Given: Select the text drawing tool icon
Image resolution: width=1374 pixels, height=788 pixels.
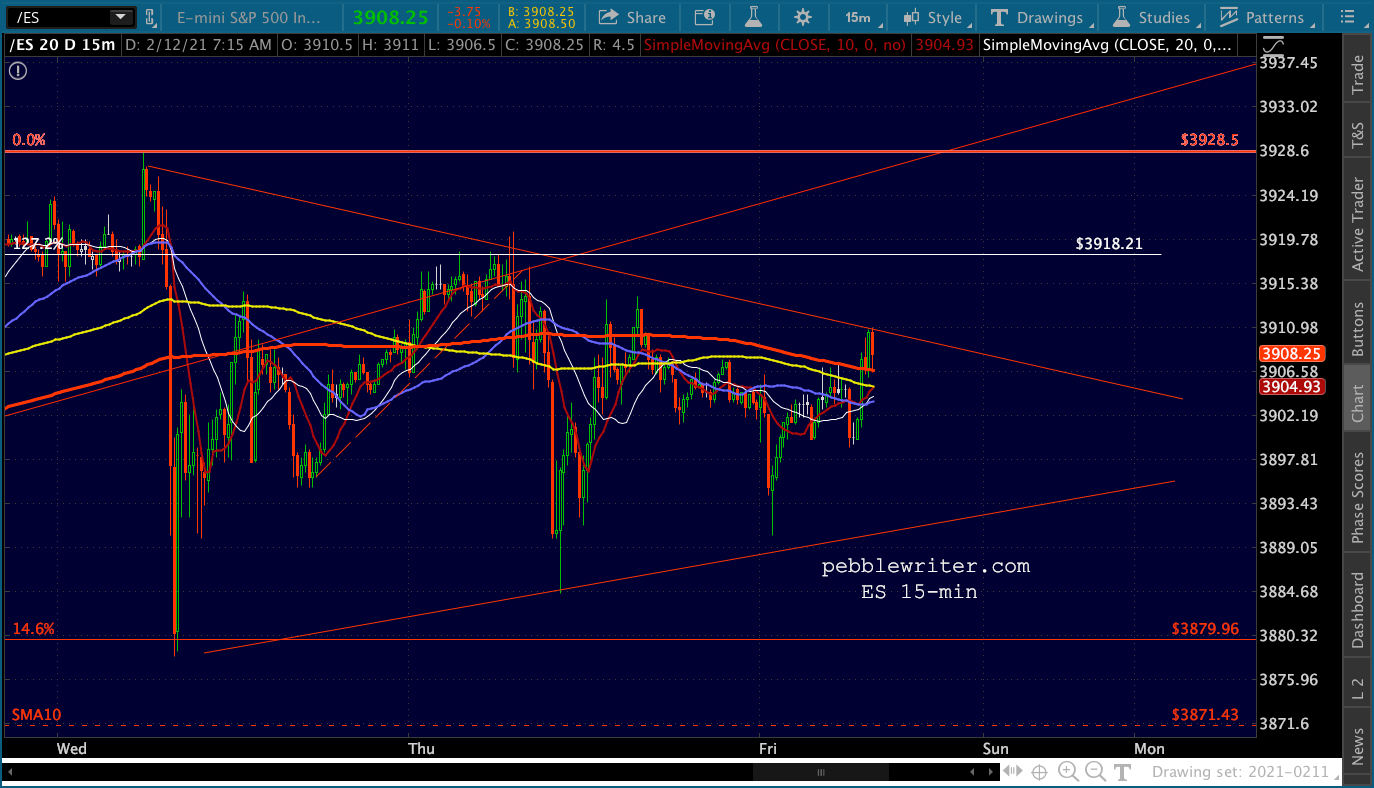Looking at the screenshot, I should pos(1123,772).
